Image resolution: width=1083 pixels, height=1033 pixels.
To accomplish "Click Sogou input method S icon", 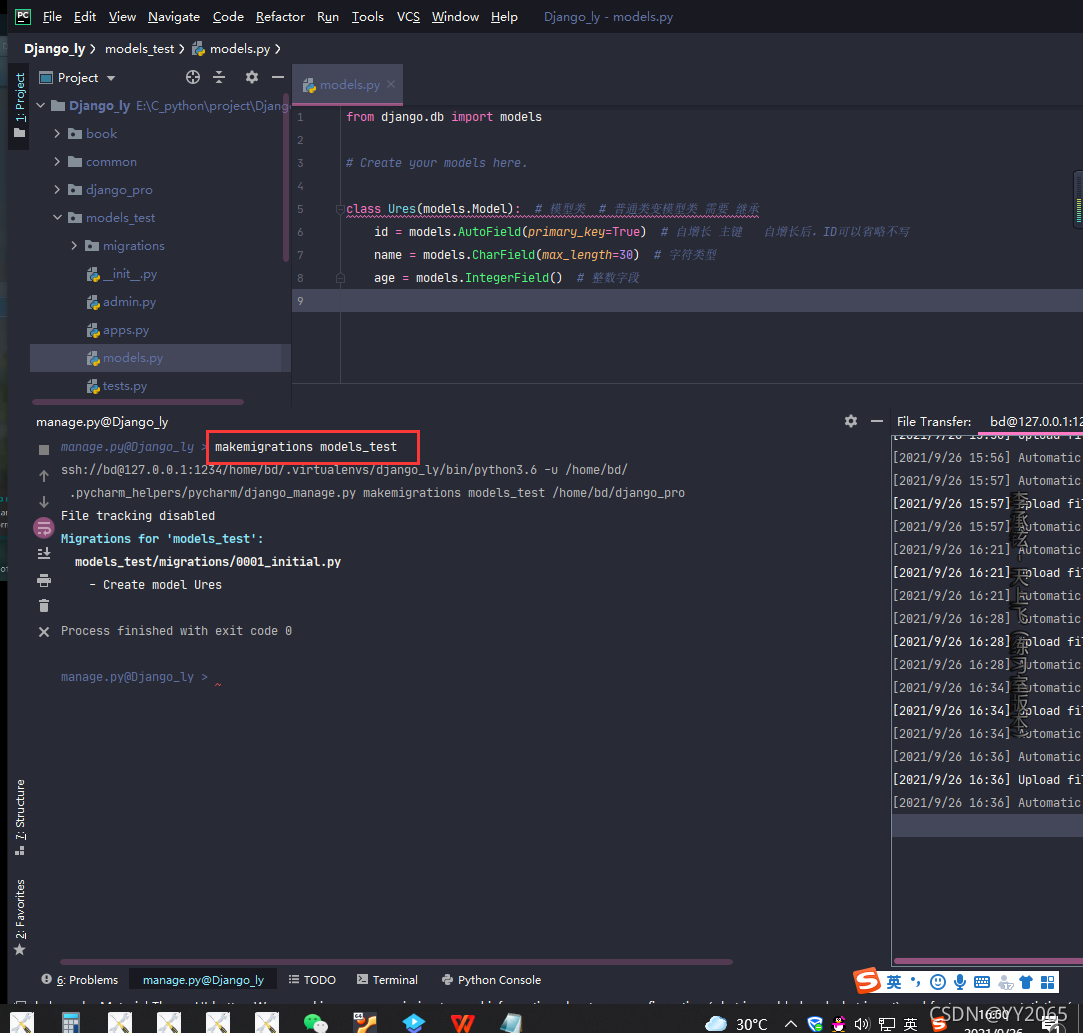I will coord(867,981).
